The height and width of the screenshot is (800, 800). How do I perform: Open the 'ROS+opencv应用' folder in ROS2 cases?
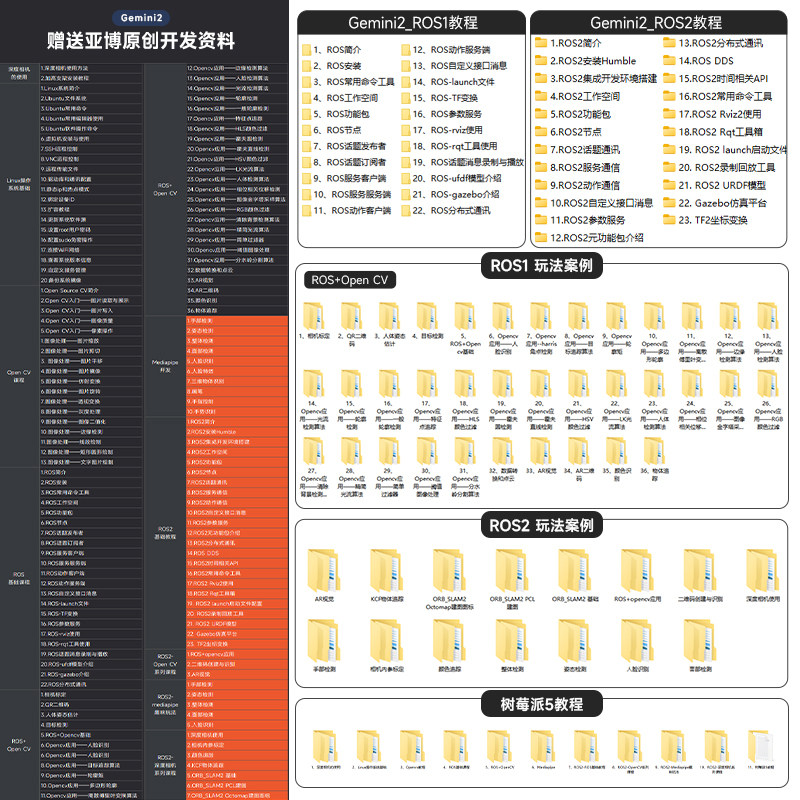638,571
